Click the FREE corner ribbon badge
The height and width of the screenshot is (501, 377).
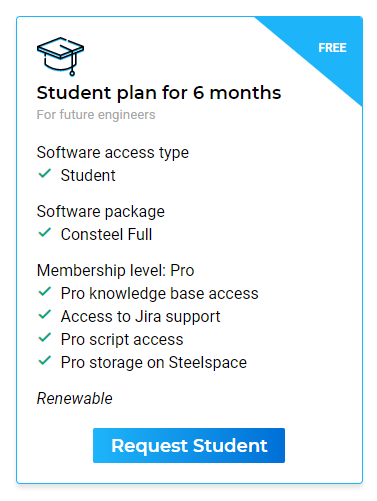332,48
